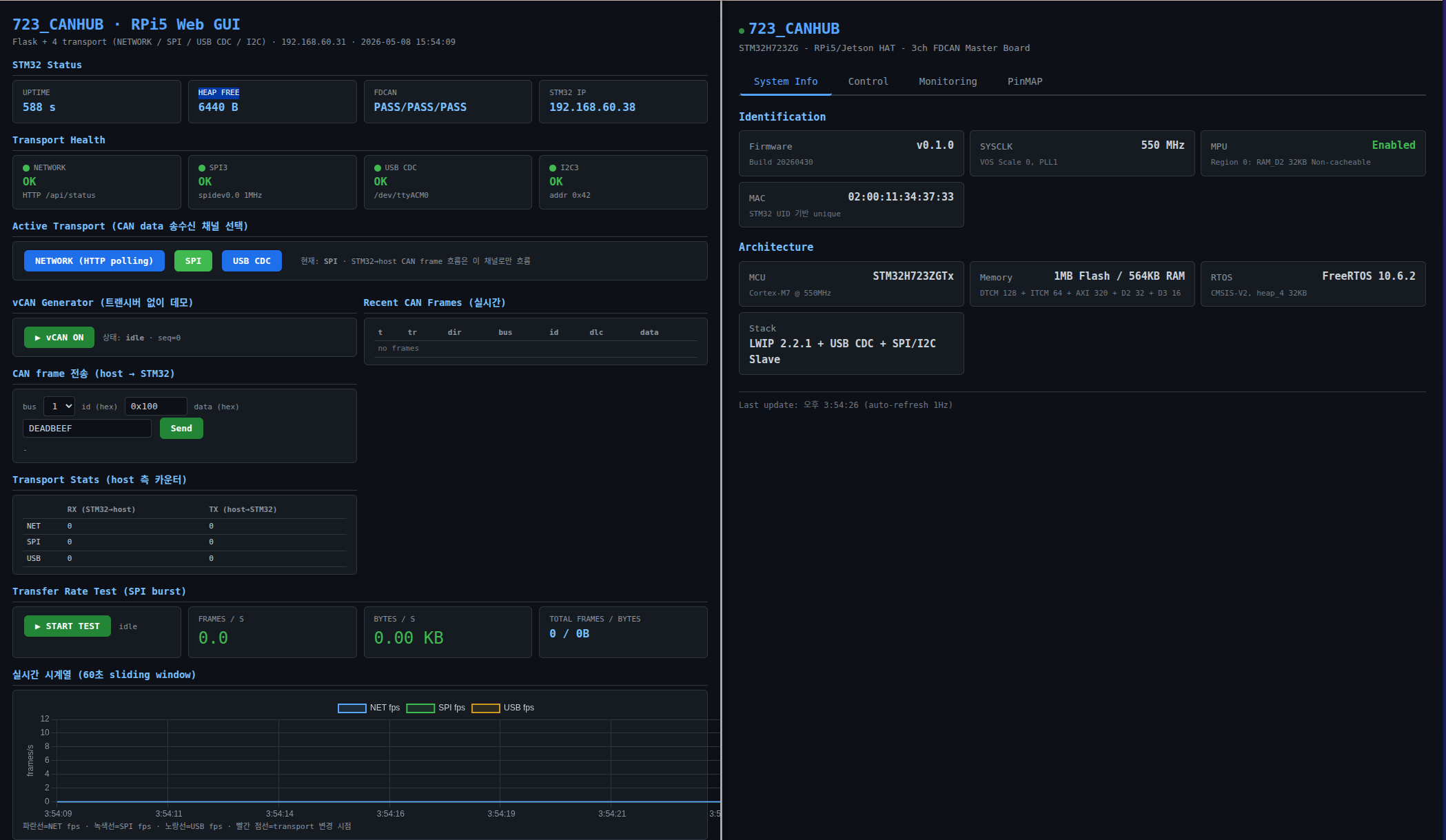The width and height of the screenshot is (1446, 840).
Task: Click the FRAMES / S value 0.0
Action: pos(213,638)
